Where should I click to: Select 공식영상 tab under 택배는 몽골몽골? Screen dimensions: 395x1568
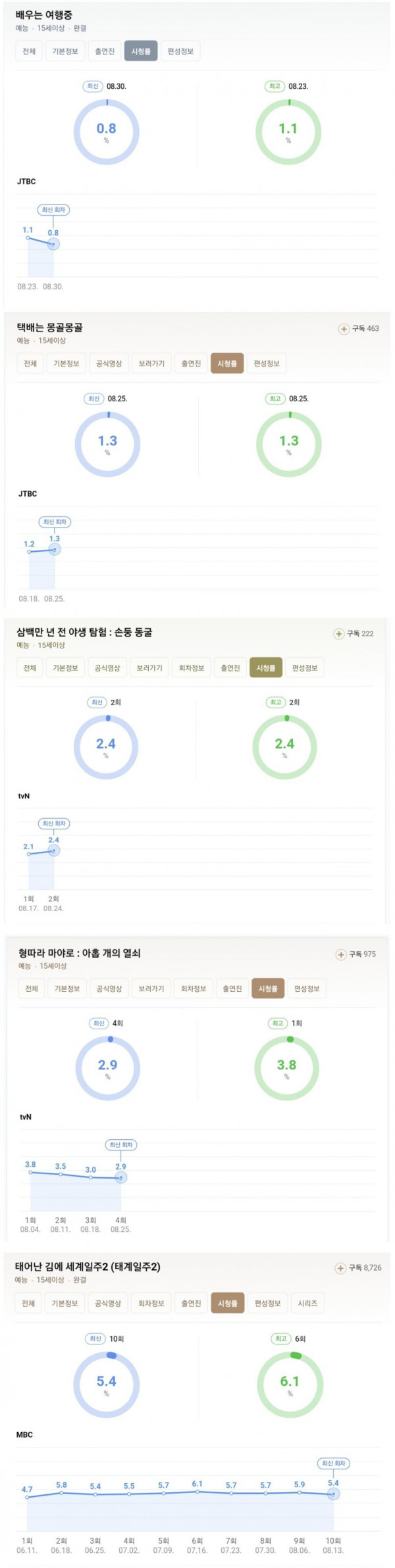click(109, 364)
